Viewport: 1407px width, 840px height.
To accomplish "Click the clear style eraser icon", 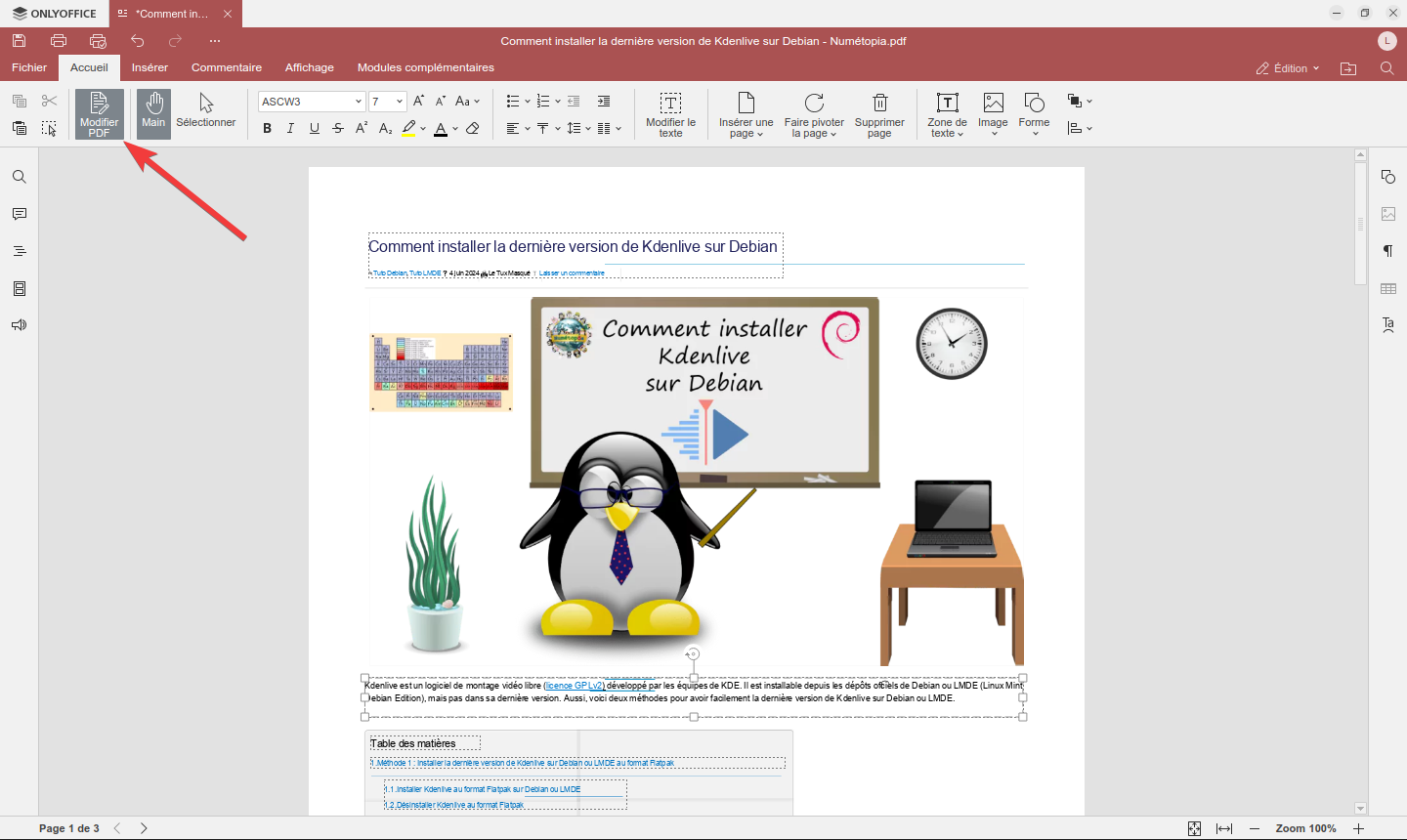I will click(473, 128).
